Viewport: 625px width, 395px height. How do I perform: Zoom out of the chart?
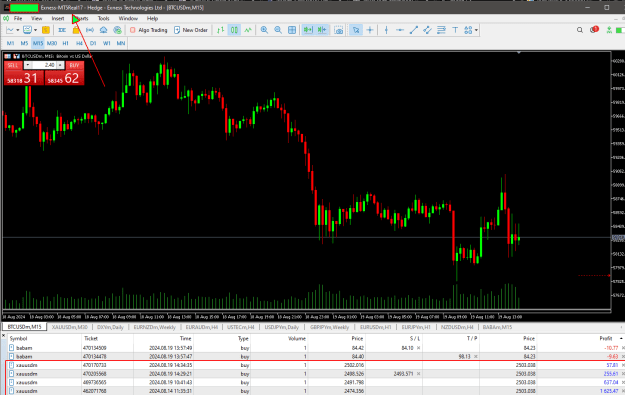click(278, 30)
